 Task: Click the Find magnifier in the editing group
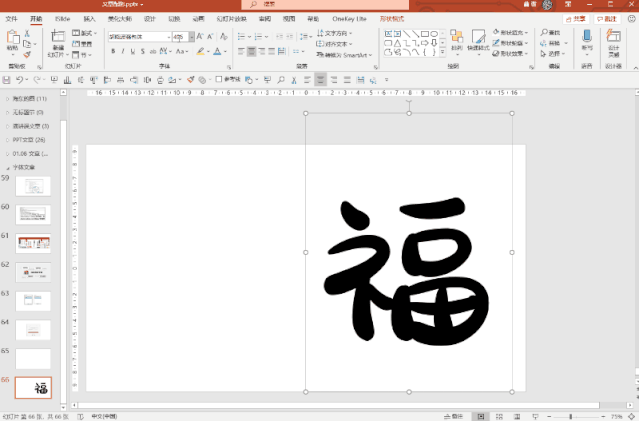coord(544,32)
